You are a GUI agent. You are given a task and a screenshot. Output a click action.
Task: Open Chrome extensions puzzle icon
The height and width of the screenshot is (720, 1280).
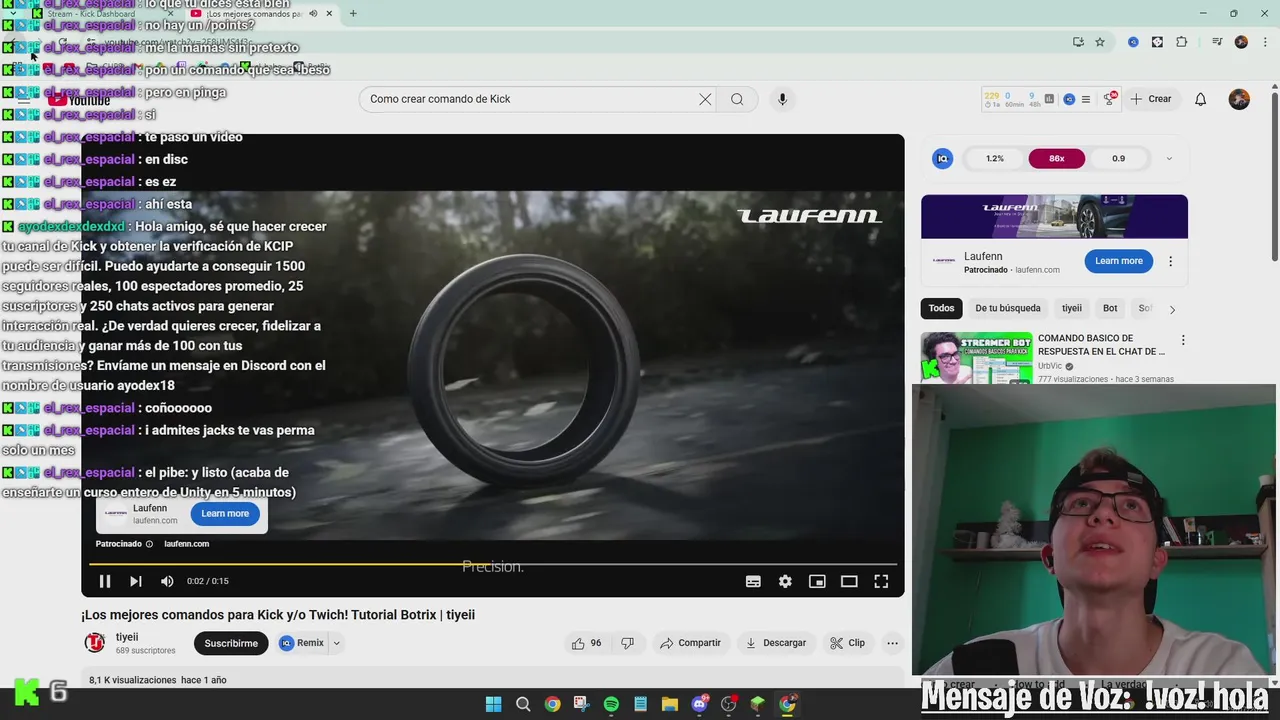(x=1181, y=42)
